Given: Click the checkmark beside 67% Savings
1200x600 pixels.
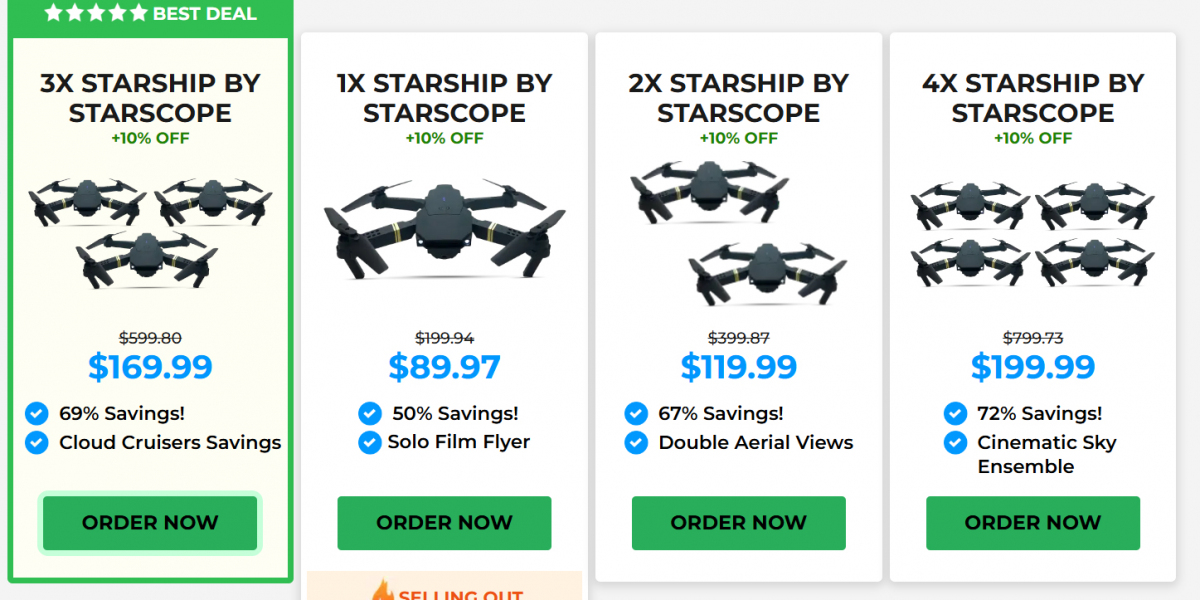Looking at the screenshot, I should click(x=636, y=413).
